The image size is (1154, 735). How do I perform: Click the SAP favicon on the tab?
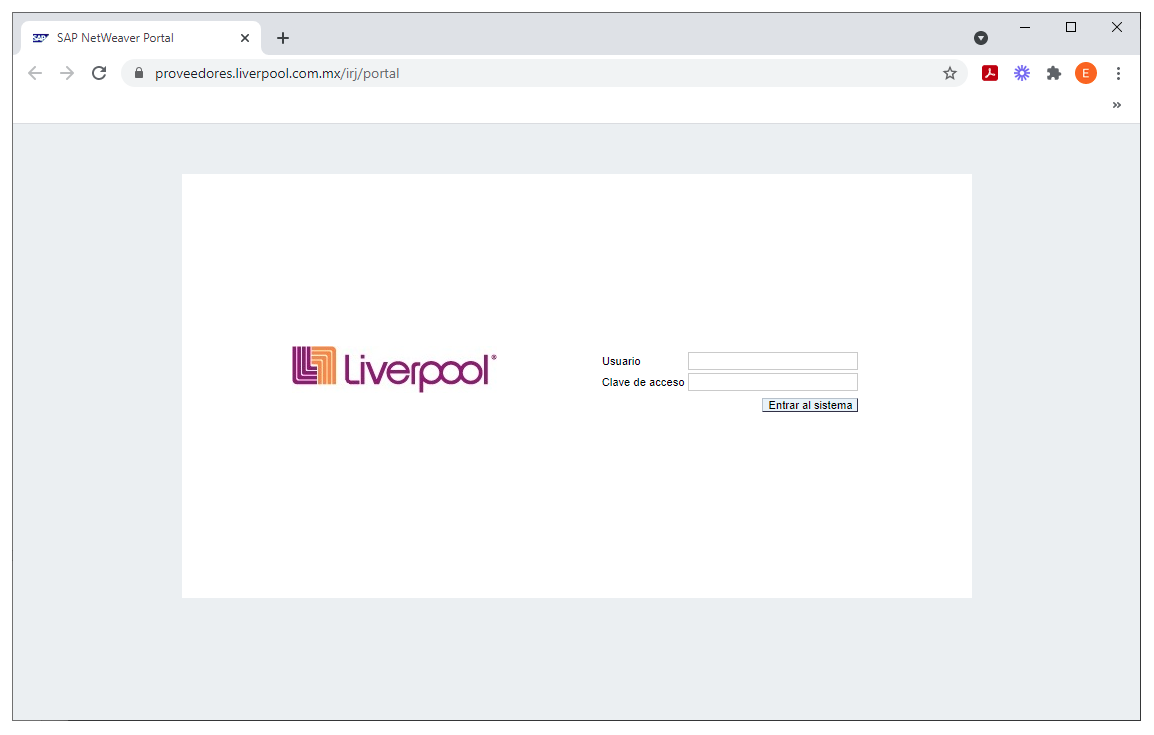(x=40, y=38)
